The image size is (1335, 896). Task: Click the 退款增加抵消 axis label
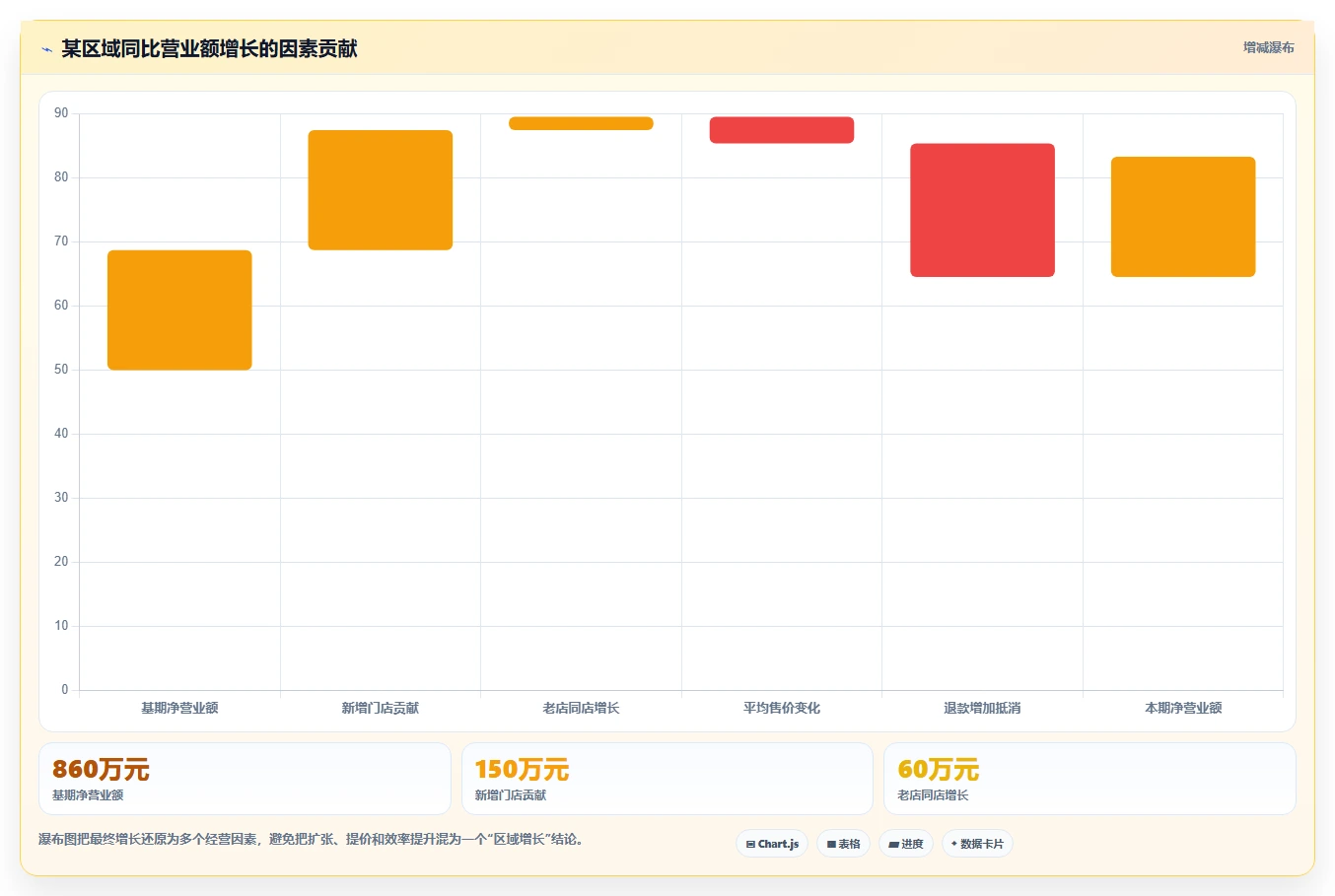982,708
